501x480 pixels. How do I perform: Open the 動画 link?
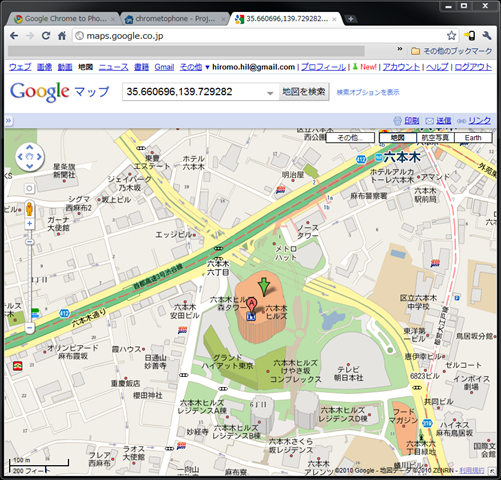(x=65, y=67)
